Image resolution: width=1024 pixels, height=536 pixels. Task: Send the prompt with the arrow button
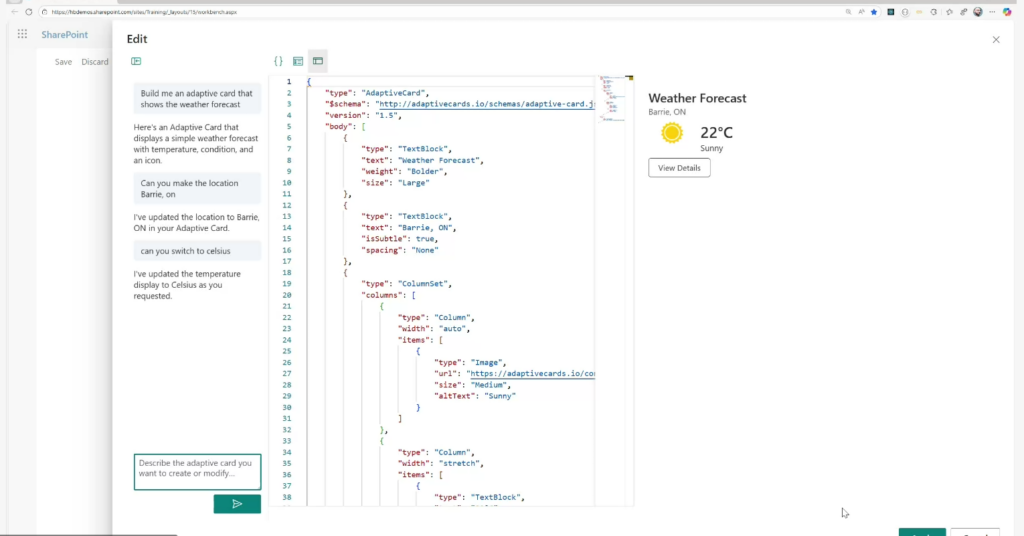coord(237,504)
